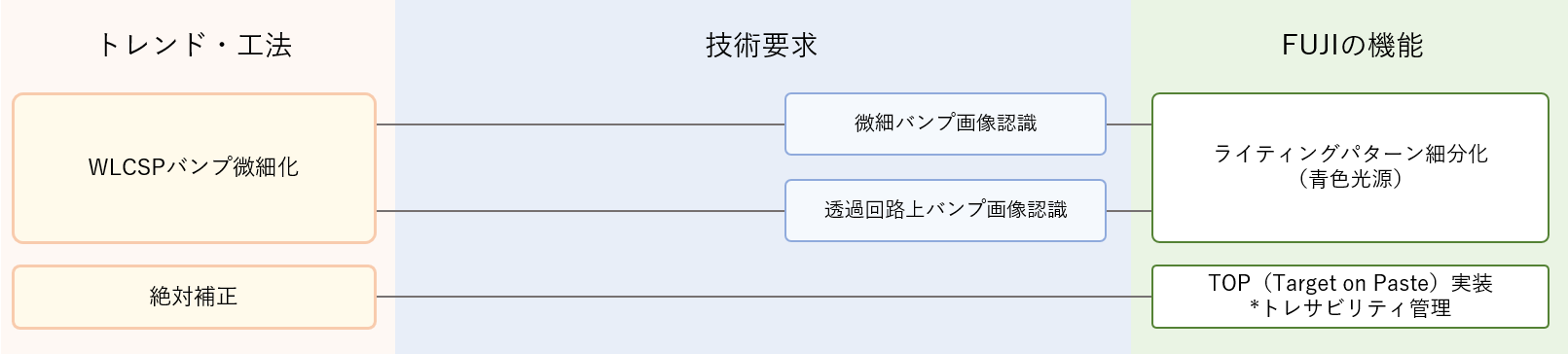1568x354 pixels.
Task: Select the ライティングパターン細分化 text line
Action: tap(1350, 154)
